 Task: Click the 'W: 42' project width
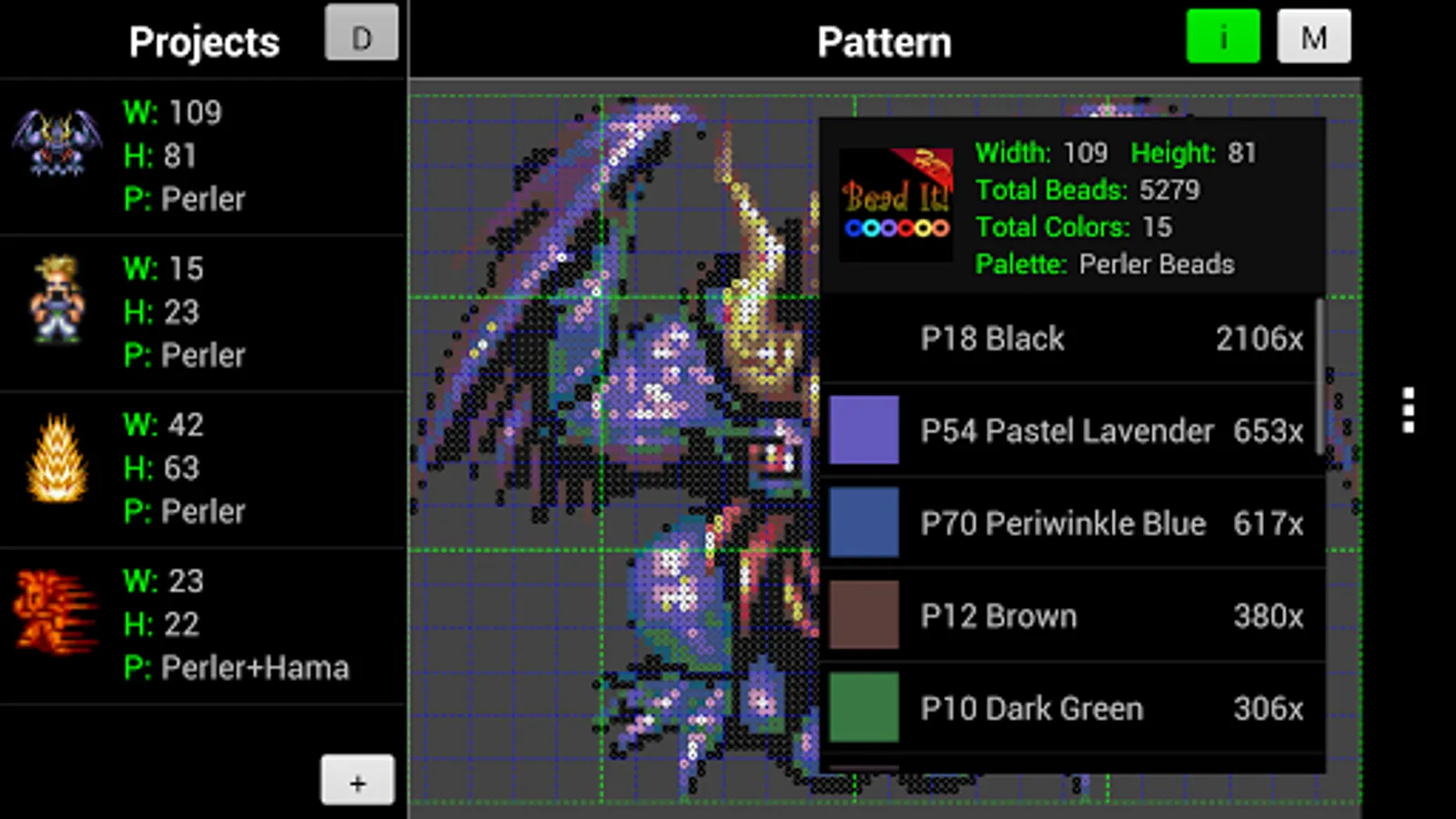[164, 425]
